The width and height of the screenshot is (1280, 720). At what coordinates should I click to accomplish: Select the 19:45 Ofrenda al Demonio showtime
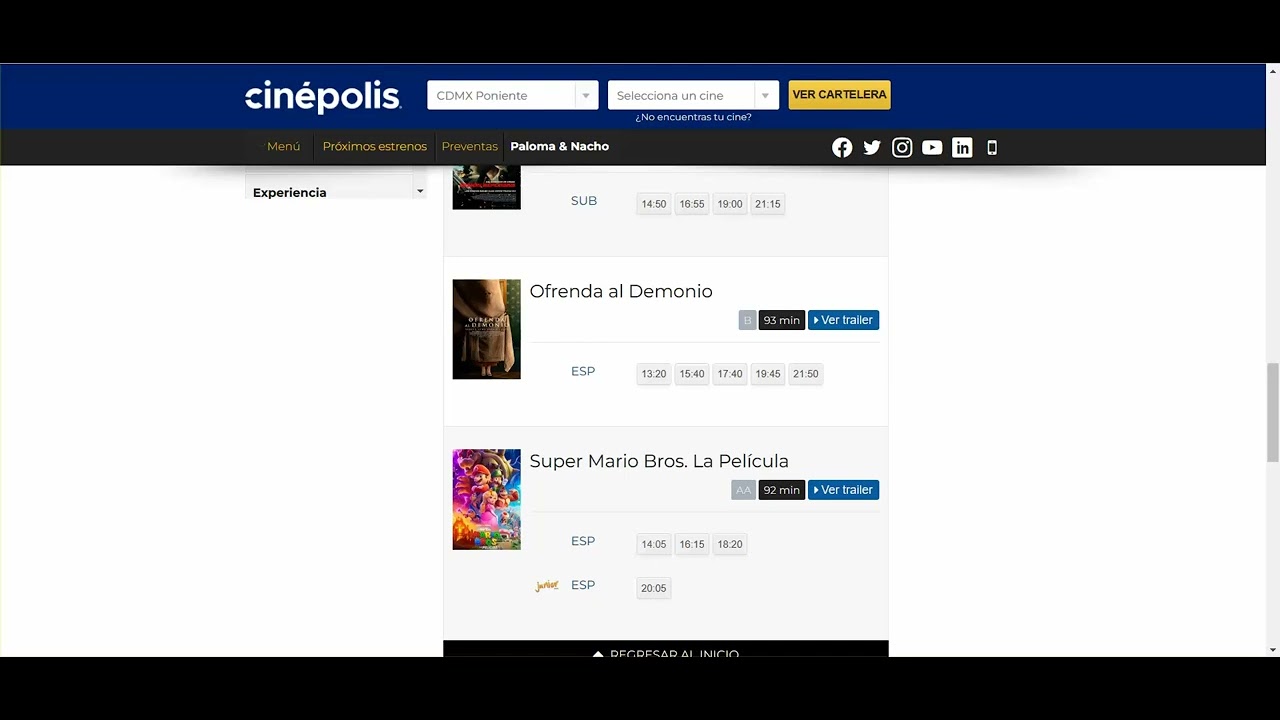tap(768, 374)
